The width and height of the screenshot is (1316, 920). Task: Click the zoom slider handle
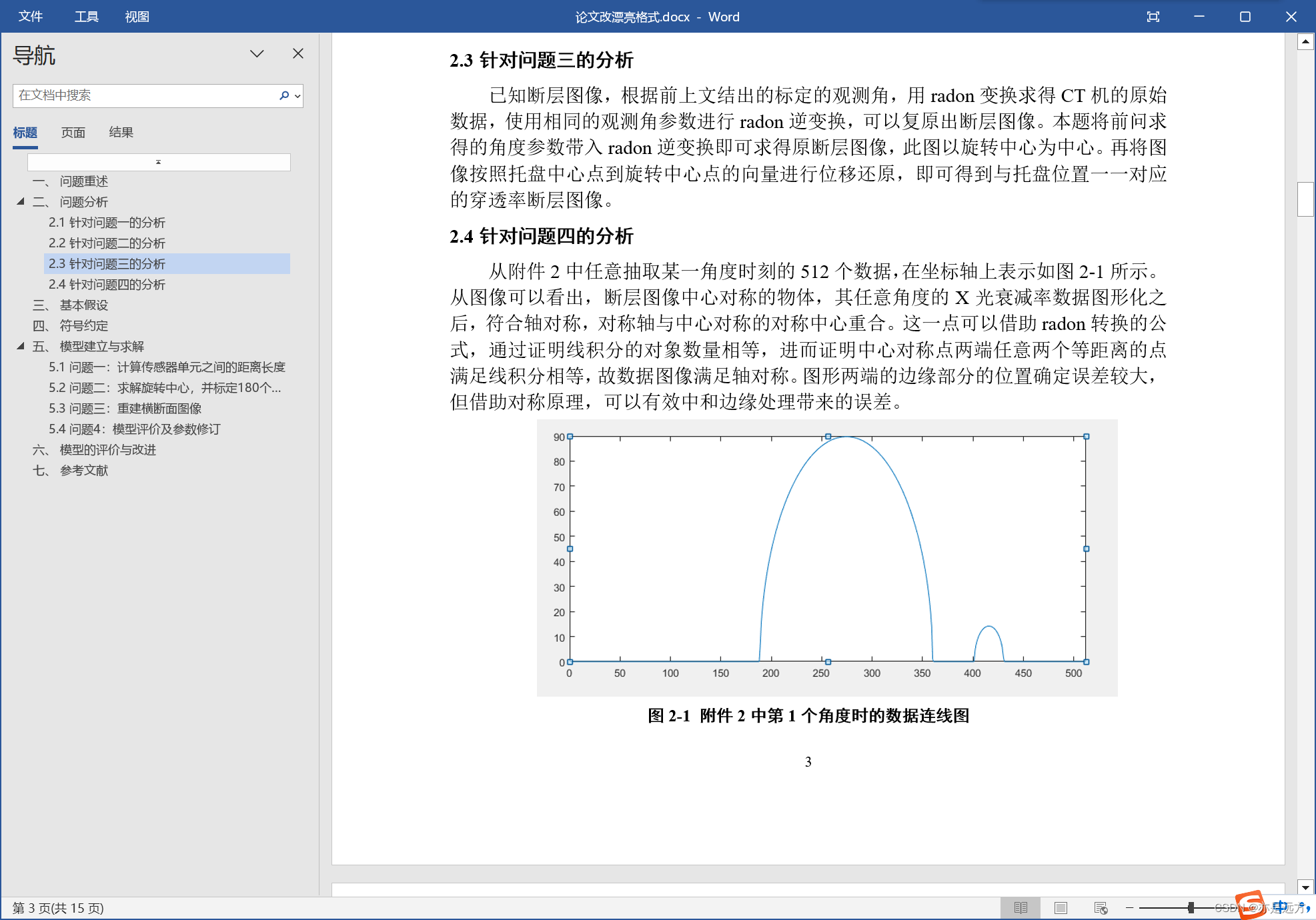(x=1191, y=907)
